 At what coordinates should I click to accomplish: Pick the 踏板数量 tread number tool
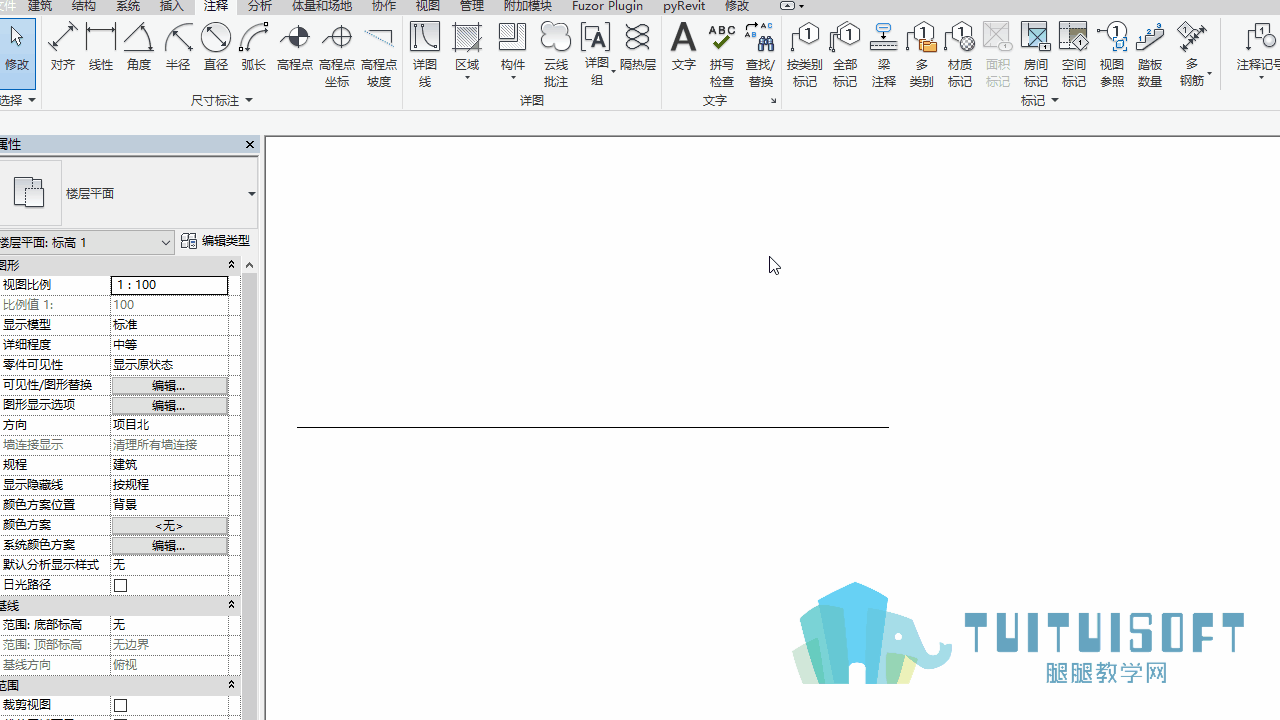(1150, 54)
